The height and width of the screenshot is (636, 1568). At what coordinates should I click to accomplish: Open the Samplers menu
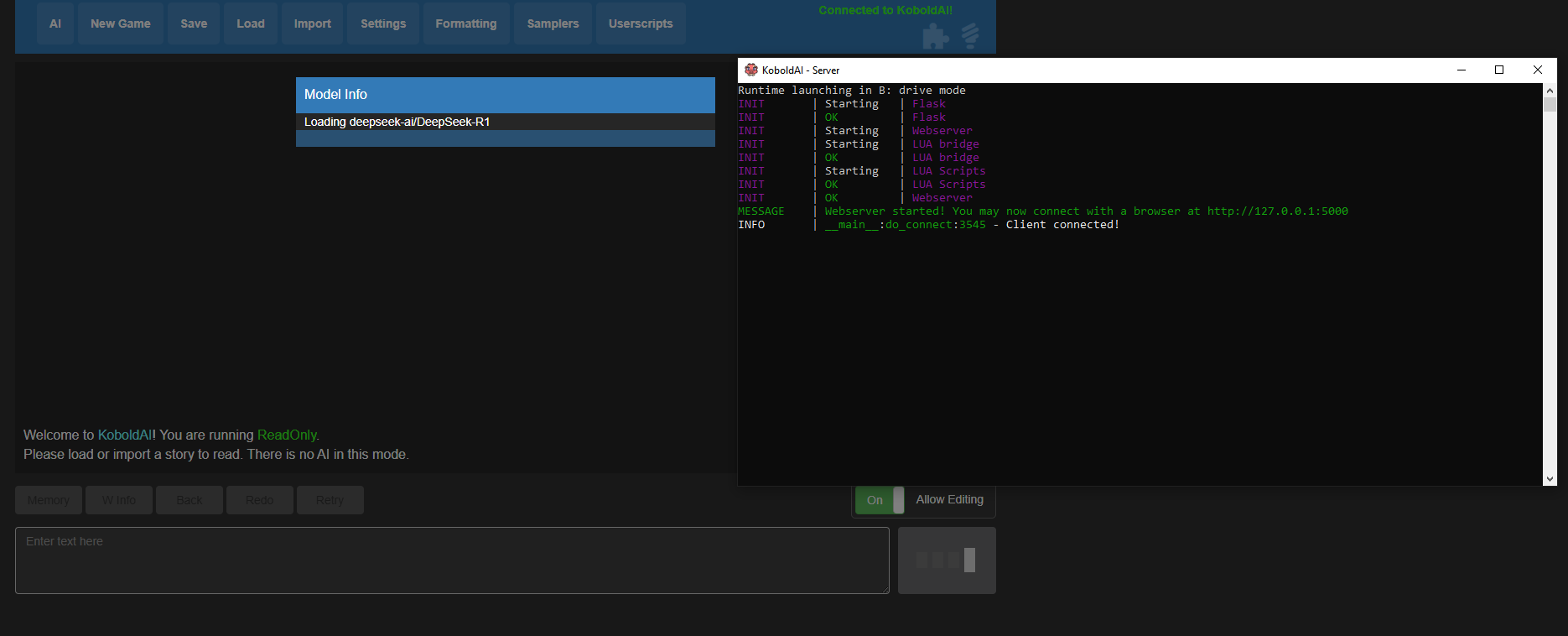pyautogui.click(x=553, y=23)
